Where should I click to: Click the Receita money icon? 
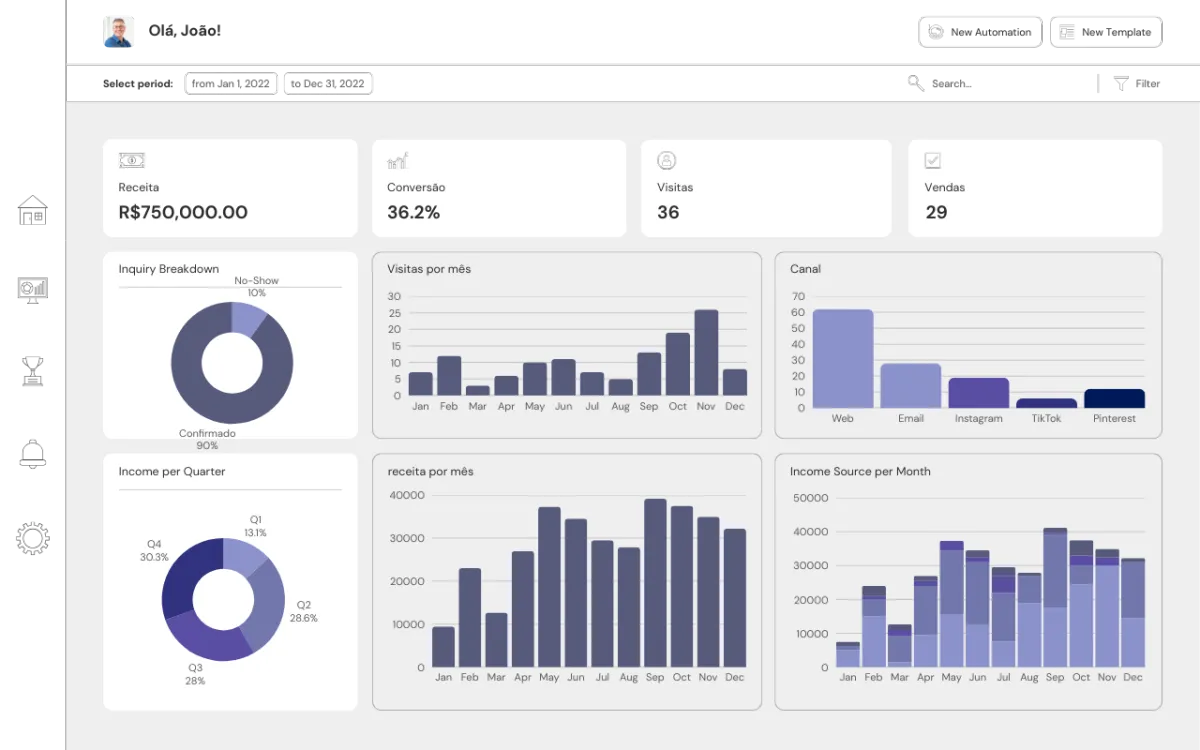pos(132,160)
